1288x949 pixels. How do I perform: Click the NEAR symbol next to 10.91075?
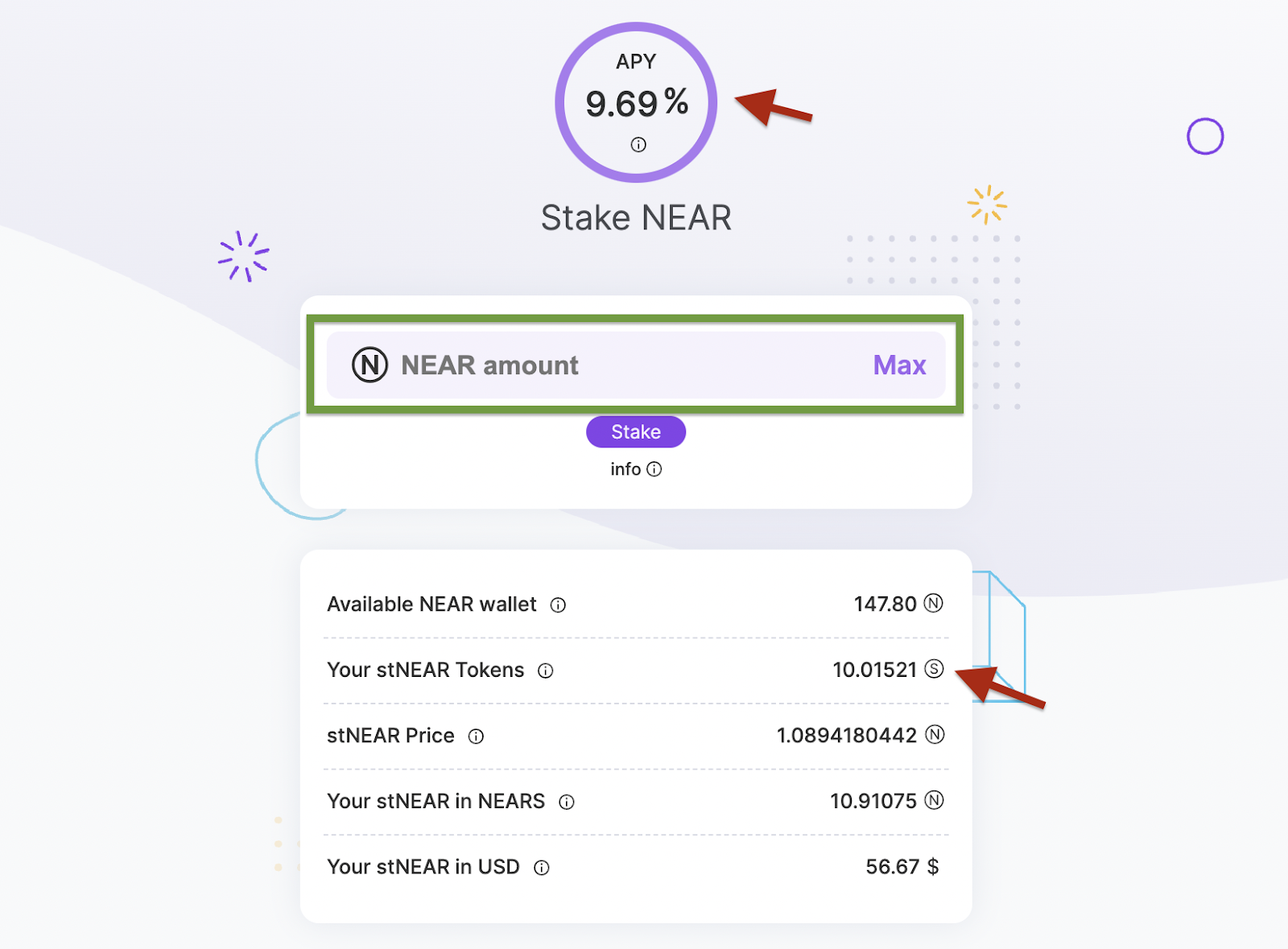click(934, 800)
